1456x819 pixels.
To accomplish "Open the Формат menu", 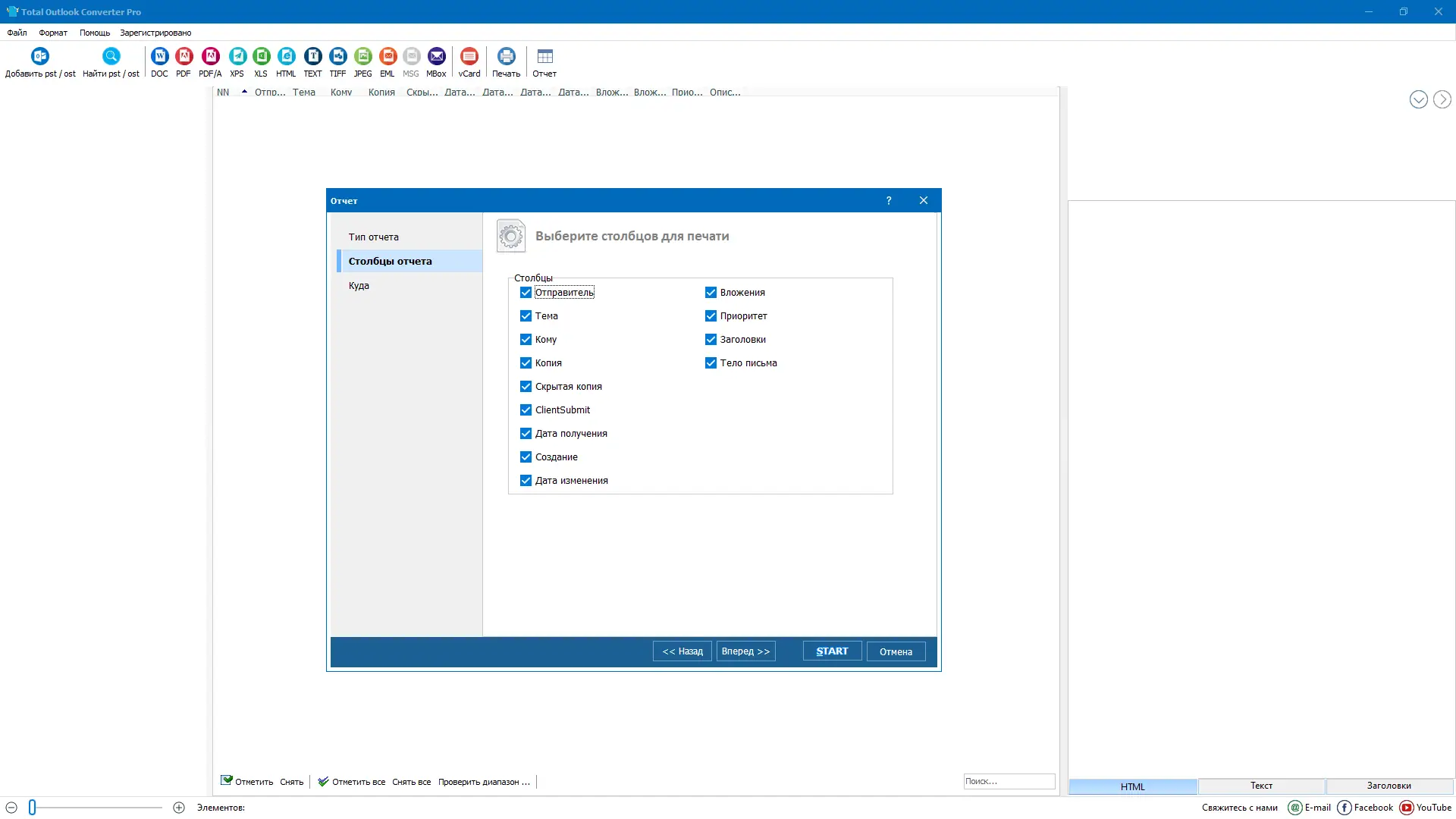I will [53, 33].
